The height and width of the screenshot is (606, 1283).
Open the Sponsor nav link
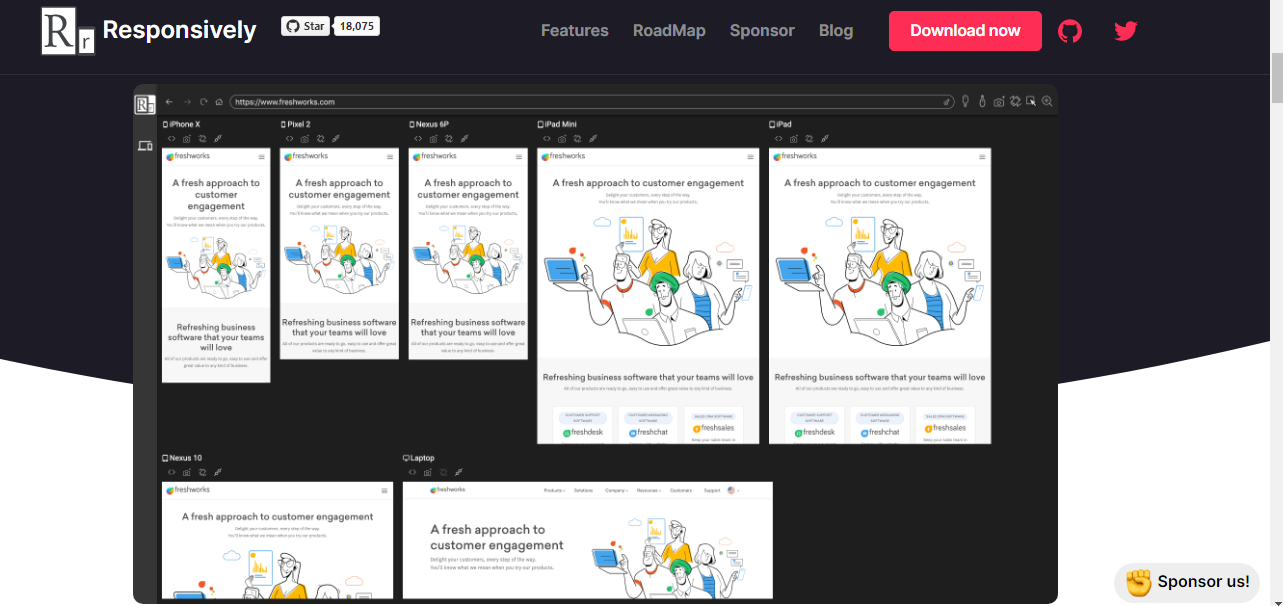tap(762, 30)
